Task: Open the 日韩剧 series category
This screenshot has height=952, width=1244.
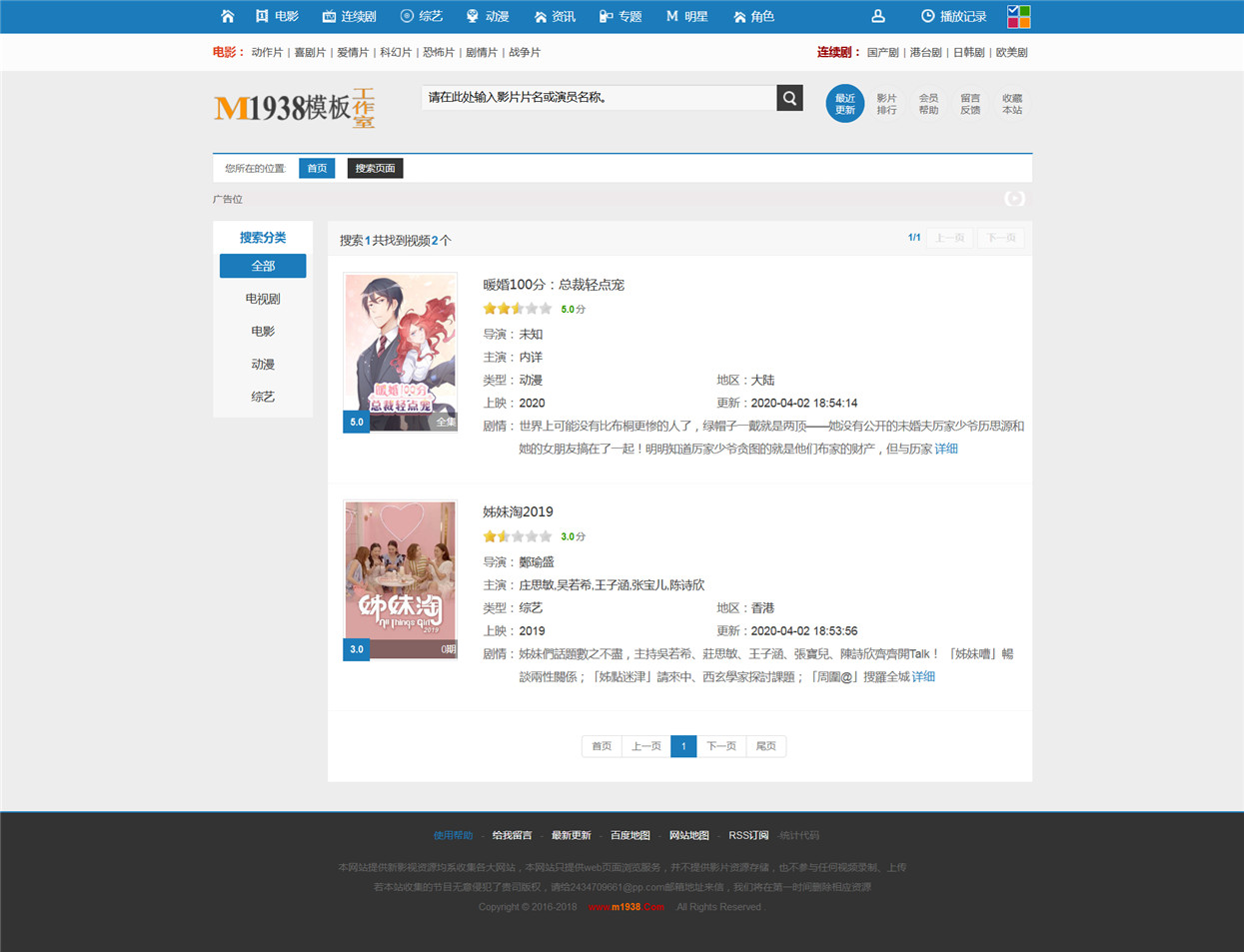Action: [968, 52]
